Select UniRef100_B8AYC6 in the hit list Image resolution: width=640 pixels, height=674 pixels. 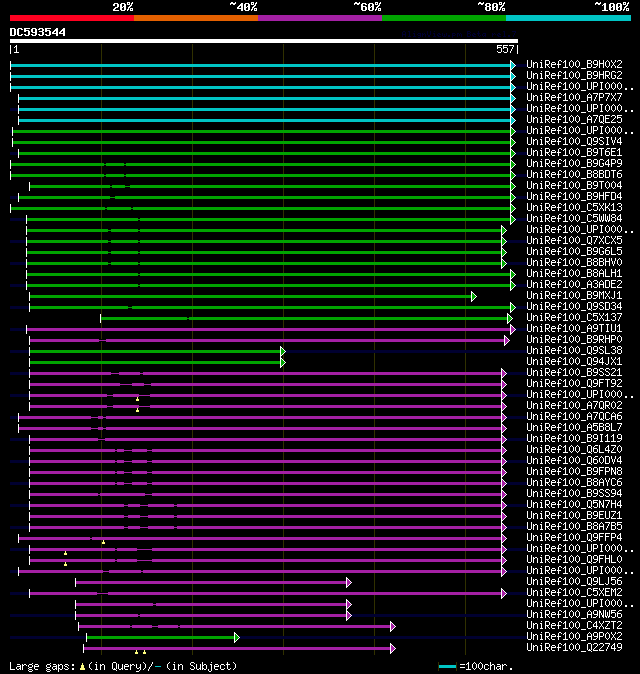[x=574, y=483]
